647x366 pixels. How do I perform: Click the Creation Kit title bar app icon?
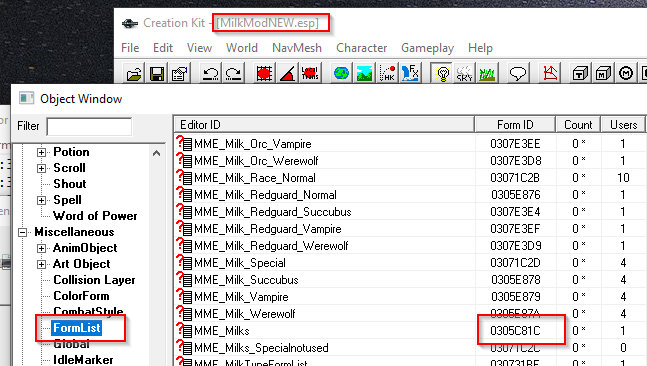[130, 24]
